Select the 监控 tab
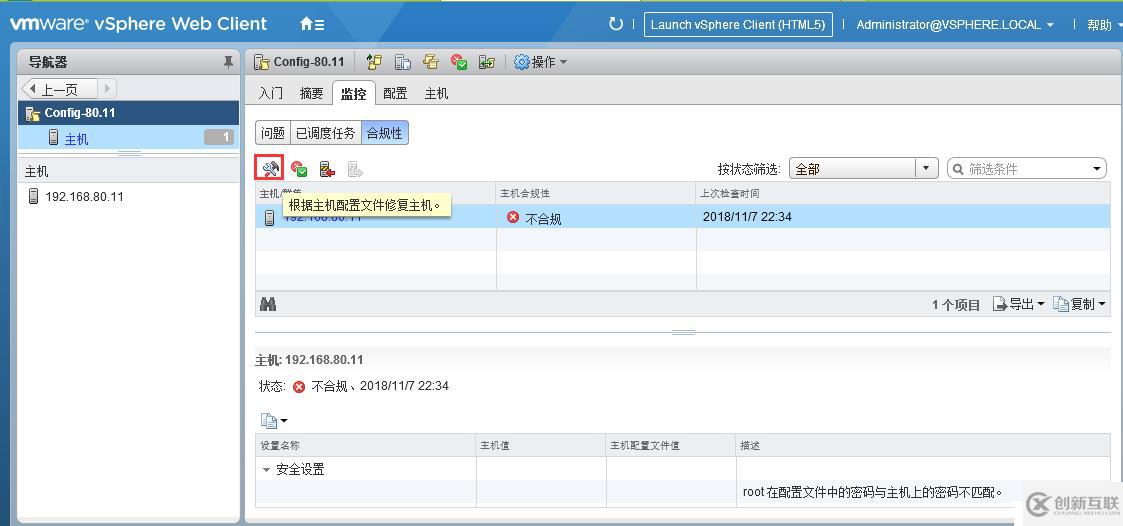This screenshot has width=1123, height=526. (353, 93)
